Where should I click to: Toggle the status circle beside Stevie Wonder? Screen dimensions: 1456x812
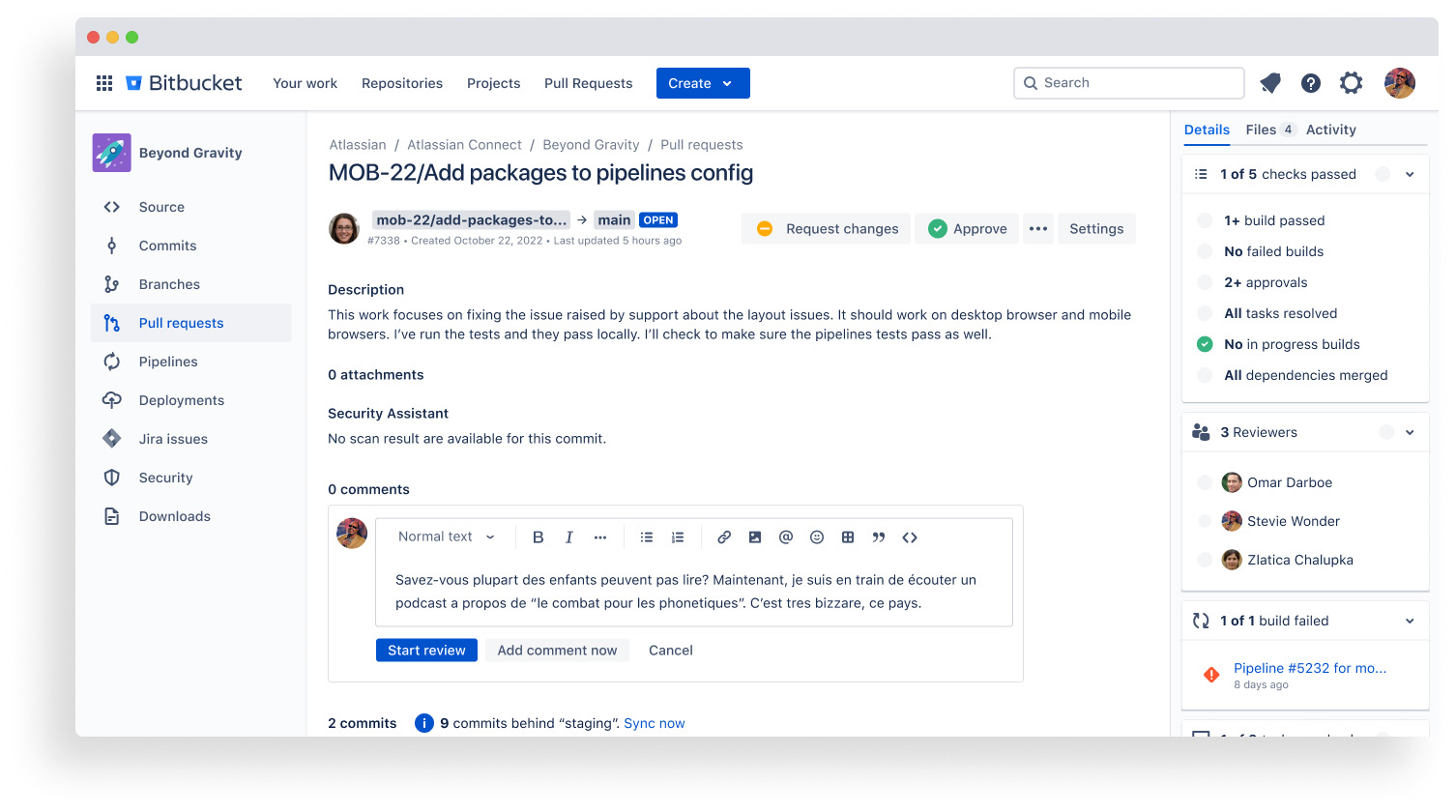click(x=1205, y=521)
